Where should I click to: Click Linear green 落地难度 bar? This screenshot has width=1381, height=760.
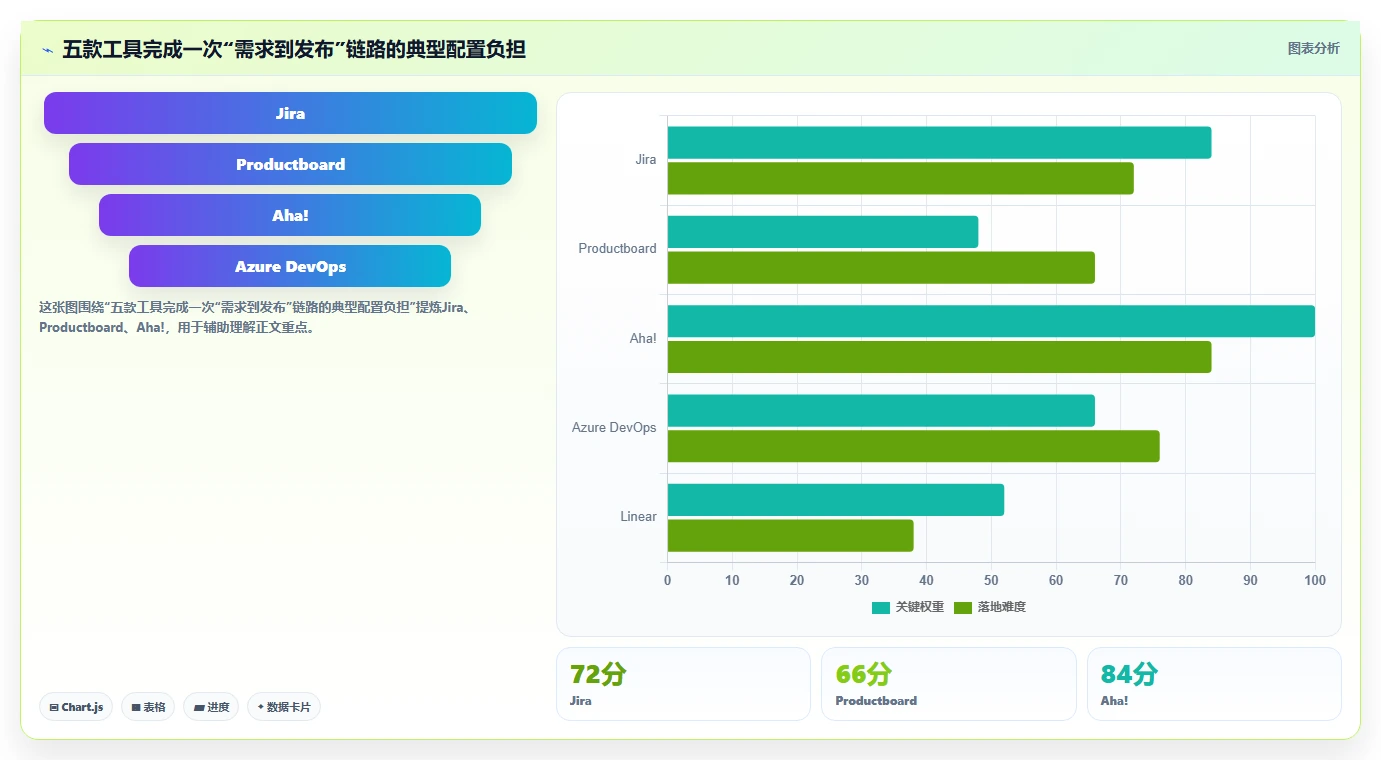tap(790, 536)
